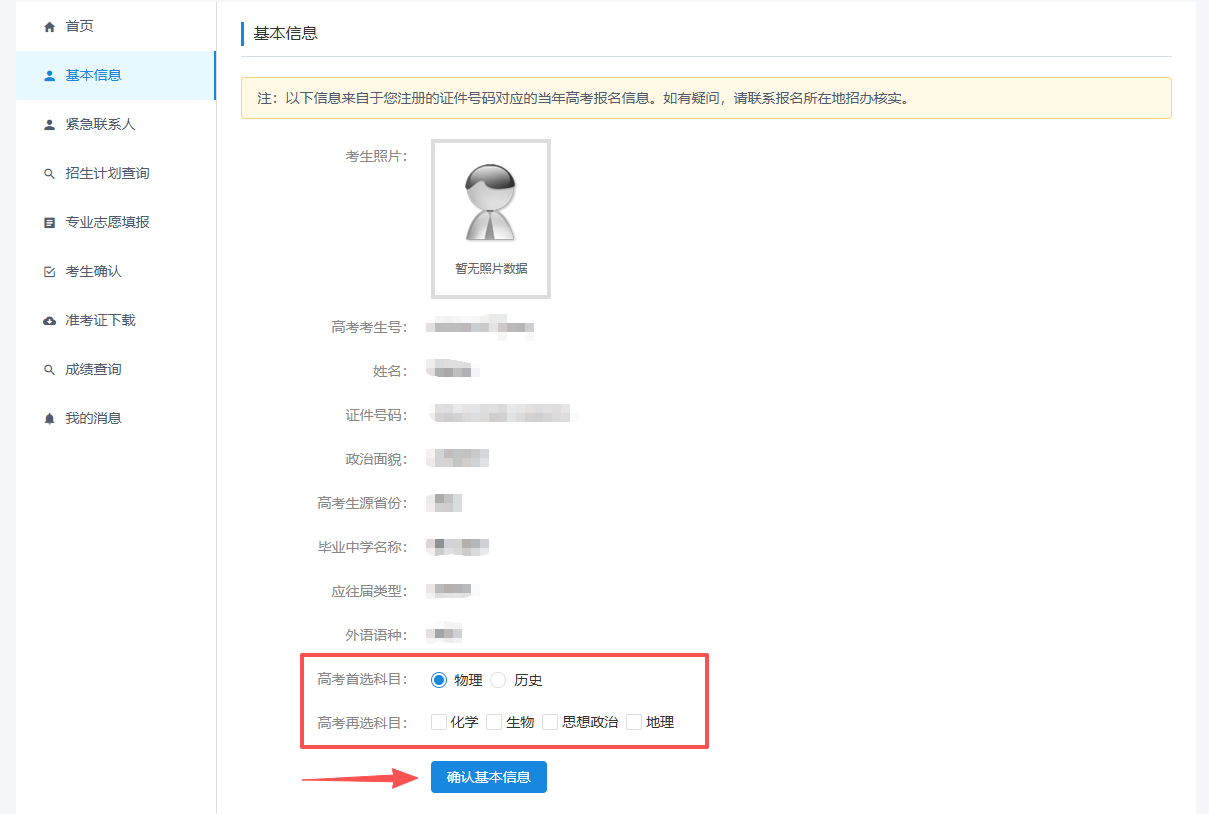Select the 历史 radio button
Image resolution: width=1209 pixels, height=814 pixels.
tap(498, 680)
